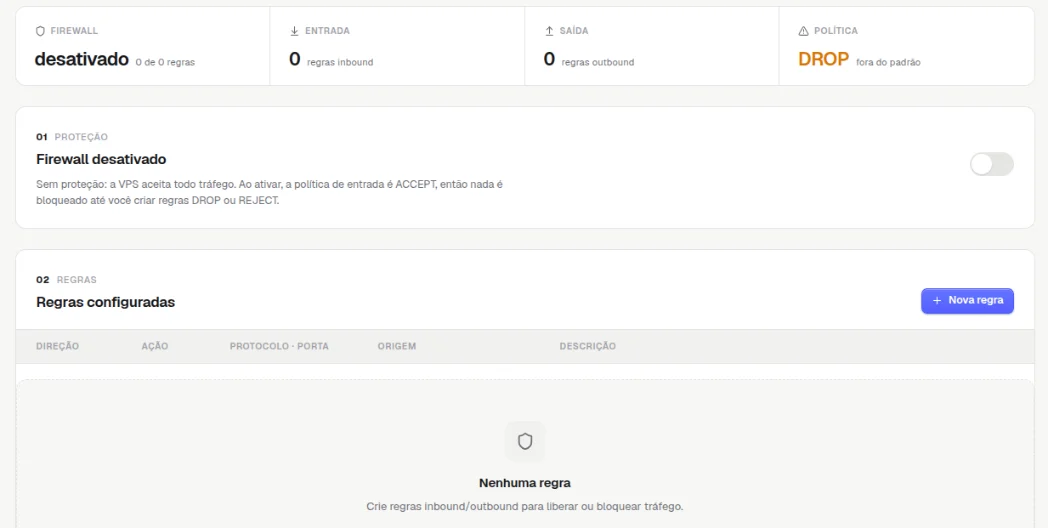The width and height of the screenshot is (1048, 528).
Task: Click the 'Regras configuradas' heading
Action: (x=106, y=302)
